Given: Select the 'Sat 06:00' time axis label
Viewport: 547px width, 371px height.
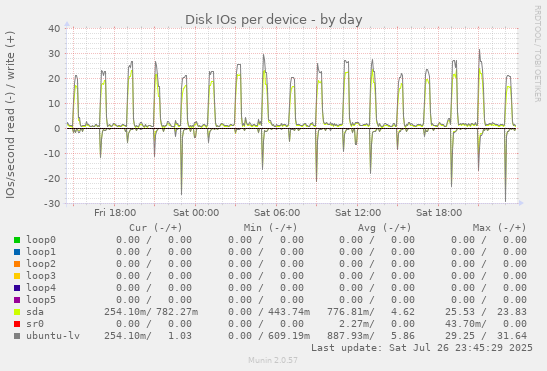Looking at the screenshot, I should point(277,213).
